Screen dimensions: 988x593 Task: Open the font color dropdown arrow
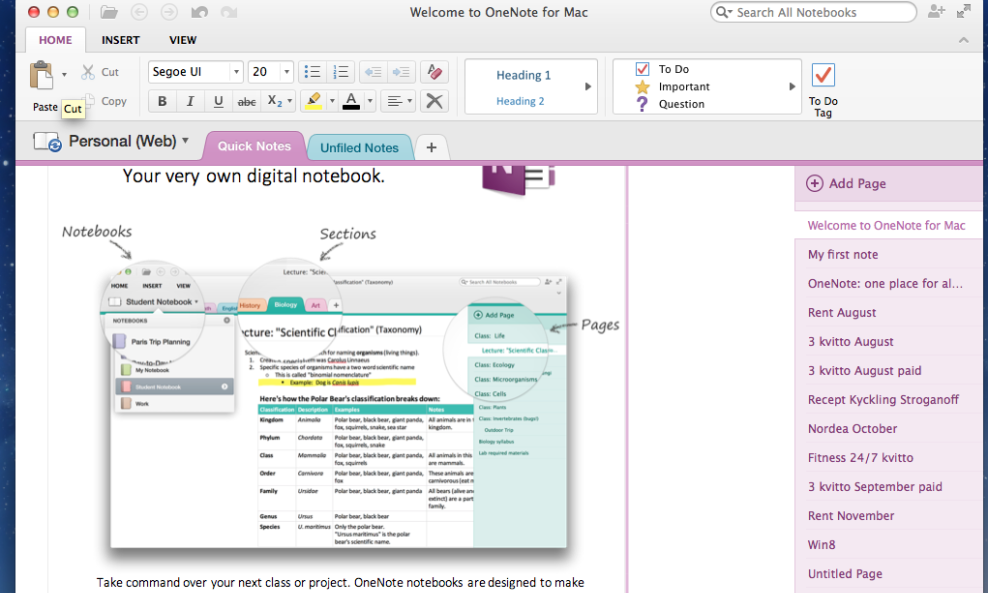pyautogui.click(x=370, y=101)
